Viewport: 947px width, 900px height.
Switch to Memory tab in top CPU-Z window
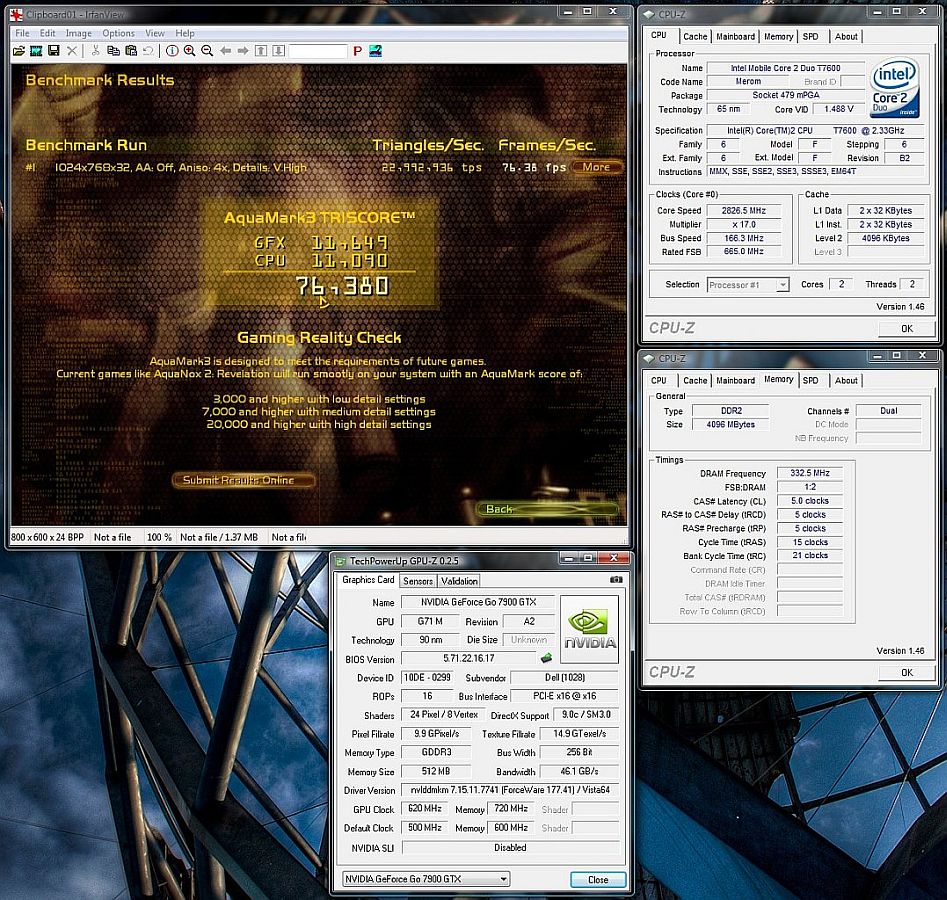coord(778,37)
